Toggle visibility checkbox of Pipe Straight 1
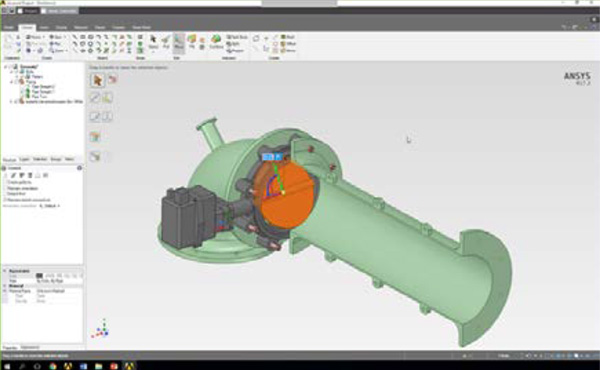Image resolution: width=600 pixels, height=370 pixels. click(x=23, y=92)
